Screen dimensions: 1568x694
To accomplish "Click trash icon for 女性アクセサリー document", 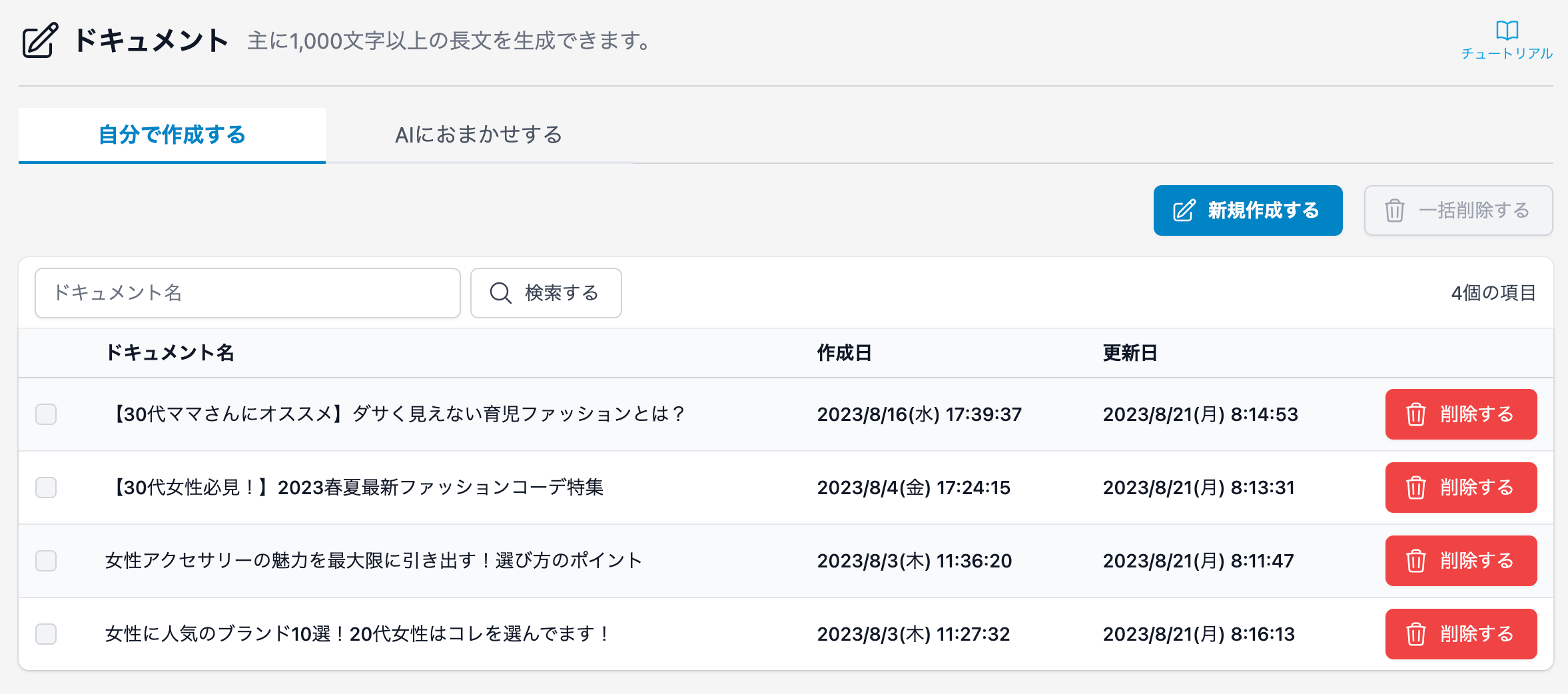I will click(1415, 561).
